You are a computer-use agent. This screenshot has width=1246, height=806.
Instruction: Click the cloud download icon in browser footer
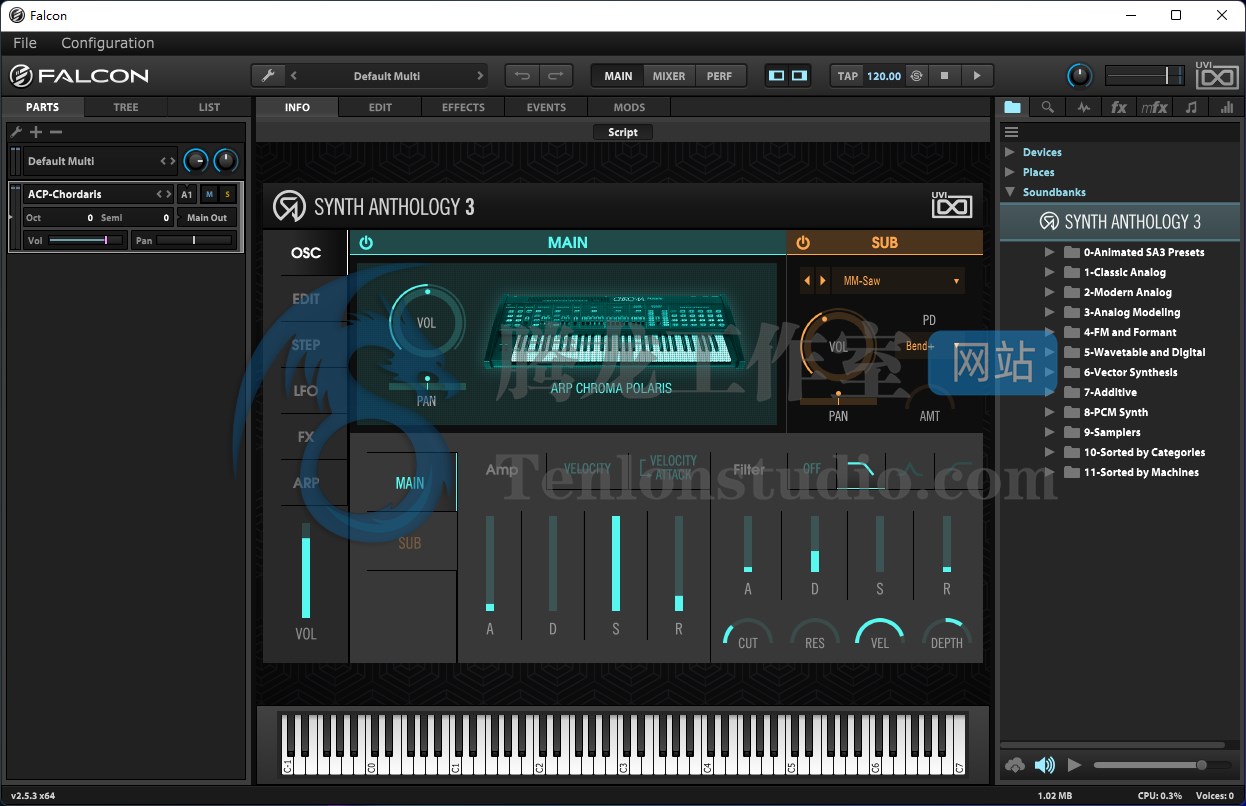point(1015,765)
